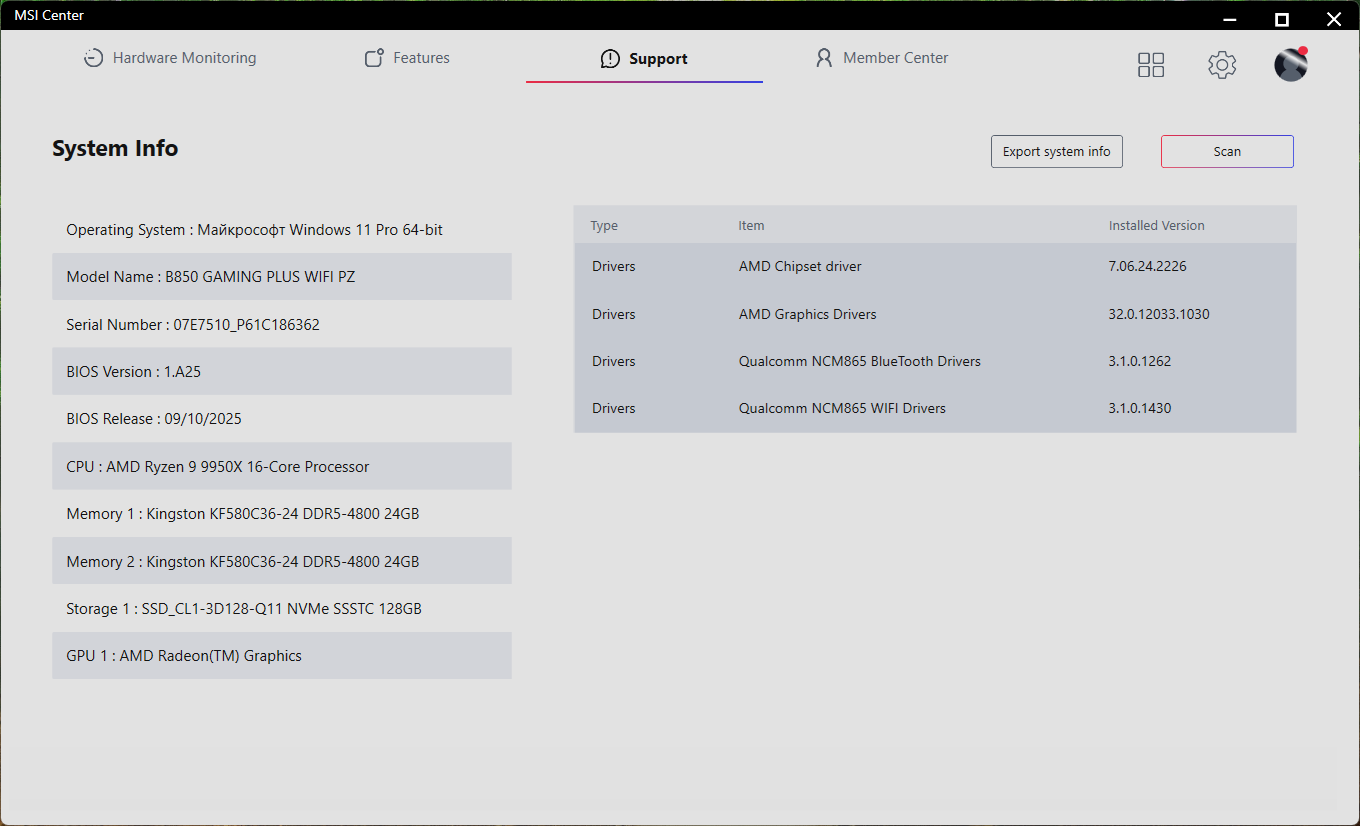This screenshot has width=1360, height=826.
Task: Click the Memory 1 Kingston line
Action: point(282,514)
